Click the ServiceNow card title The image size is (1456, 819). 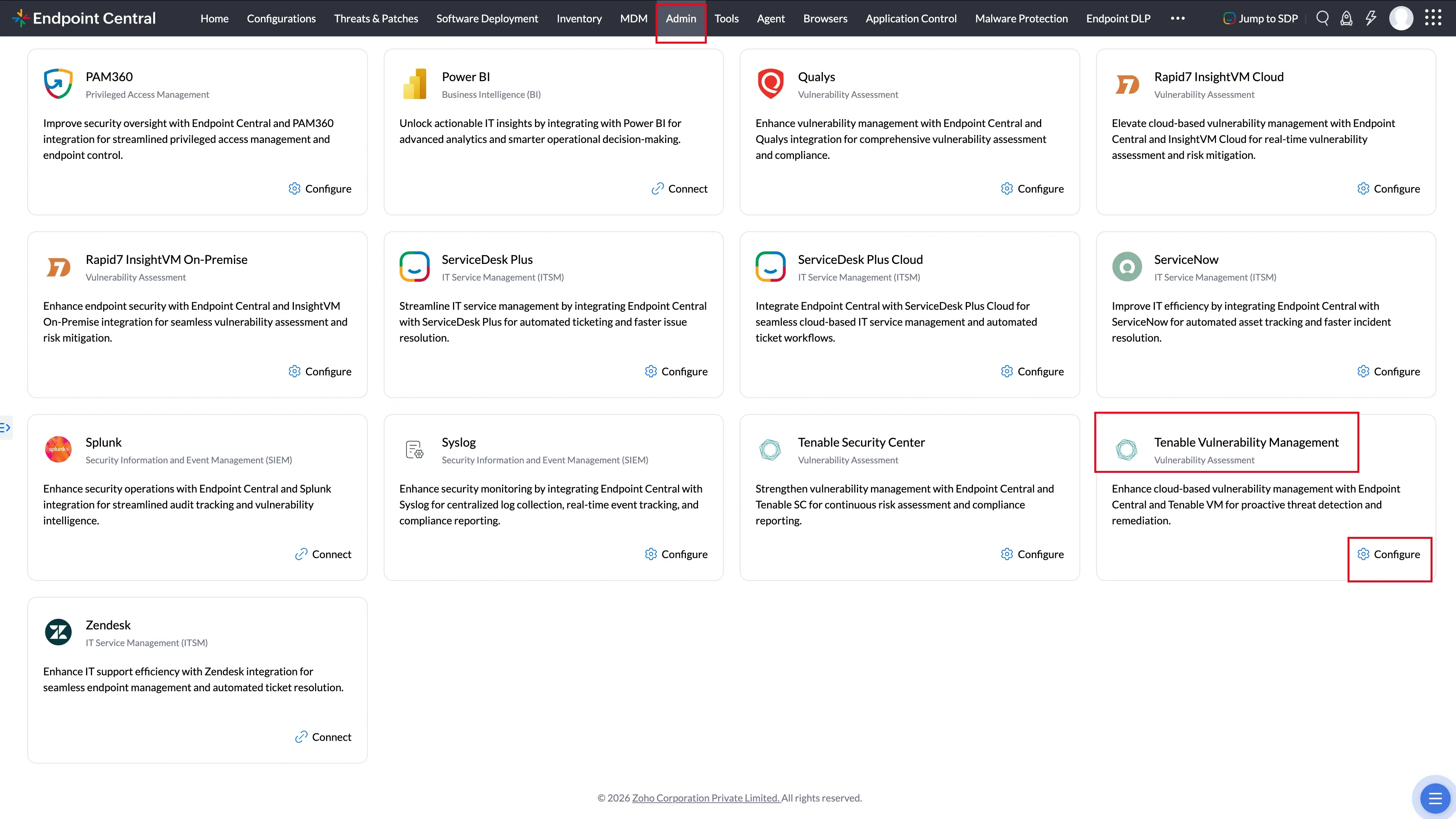tap(1186, 260)
